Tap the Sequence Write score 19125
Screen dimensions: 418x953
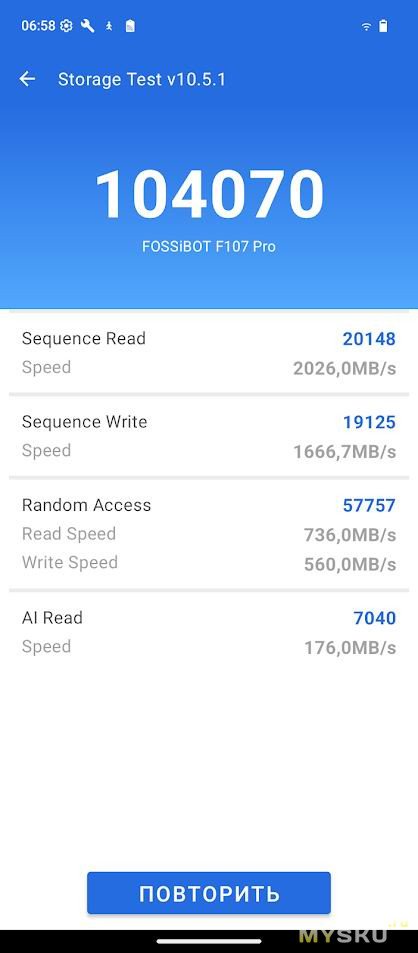point(369,422)
